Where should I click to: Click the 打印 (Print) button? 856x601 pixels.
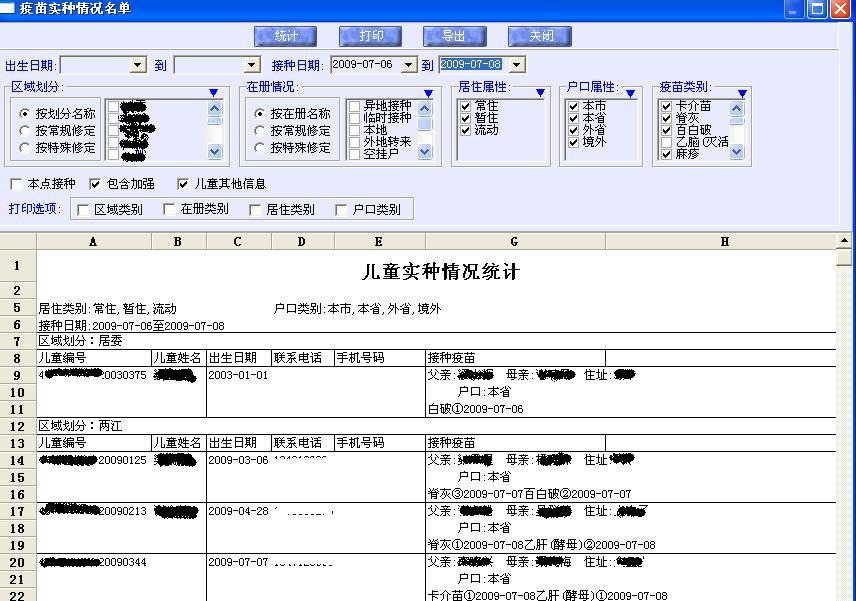click(371, 36)
